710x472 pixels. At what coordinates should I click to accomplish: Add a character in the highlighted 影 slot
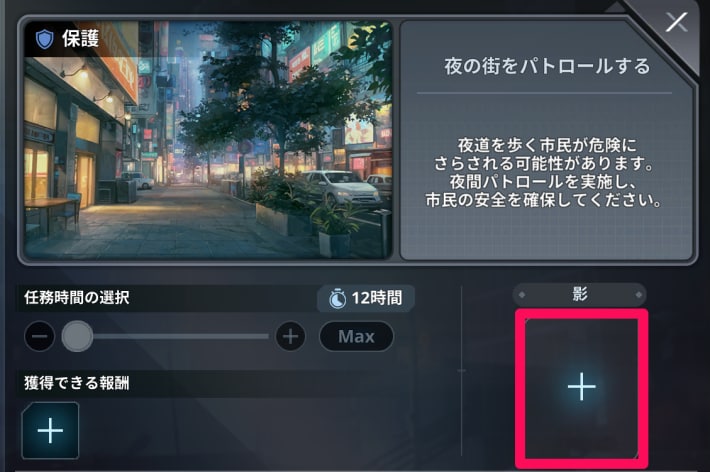pos(582,388)
